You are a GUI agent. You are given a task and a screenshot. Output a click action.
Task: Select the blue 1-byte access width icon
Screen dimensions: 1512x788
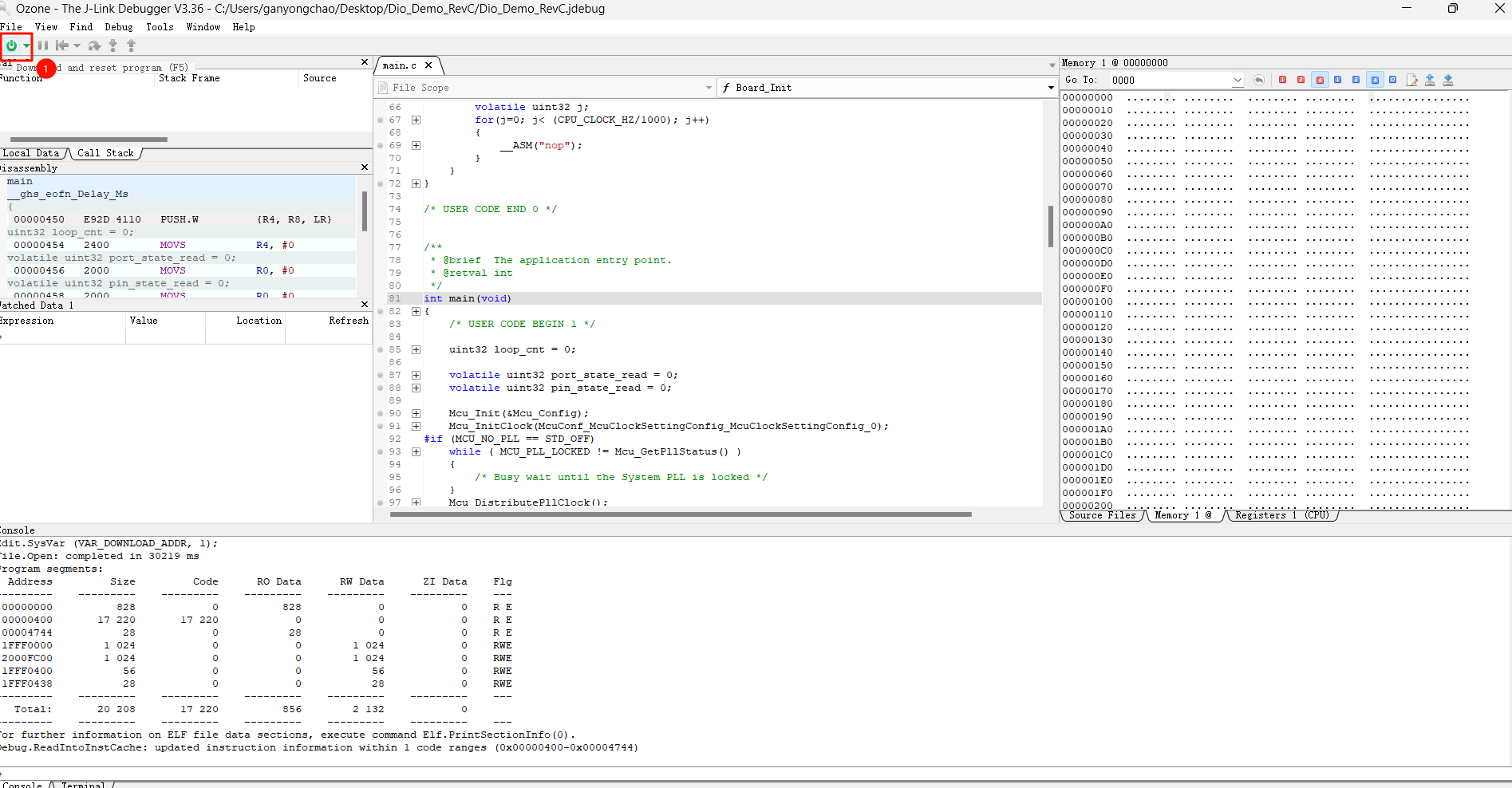1337,80
